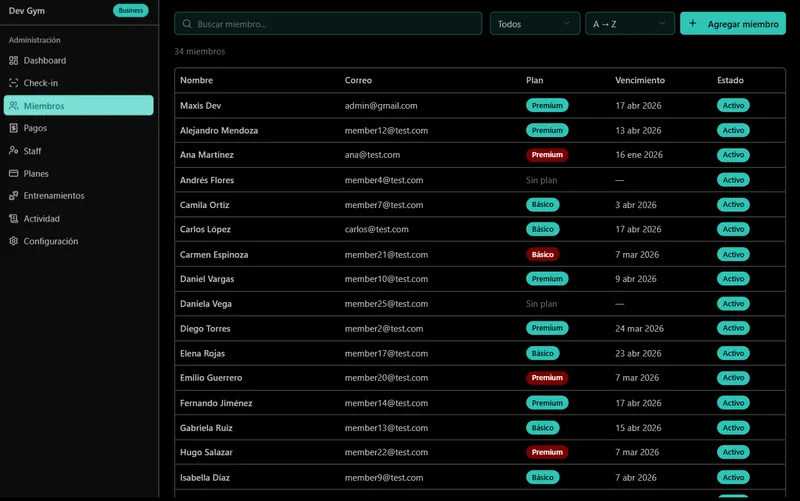Click Sin plan for Andrés Flores
The image size is (800, 501).
pos(541,180)
